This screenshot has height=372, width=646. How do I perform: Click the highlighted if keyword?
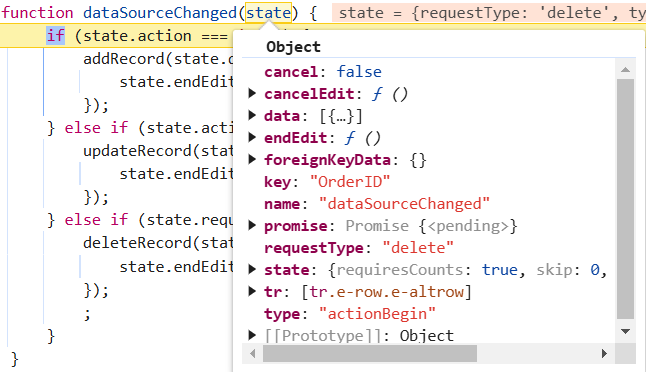(56, 35)
